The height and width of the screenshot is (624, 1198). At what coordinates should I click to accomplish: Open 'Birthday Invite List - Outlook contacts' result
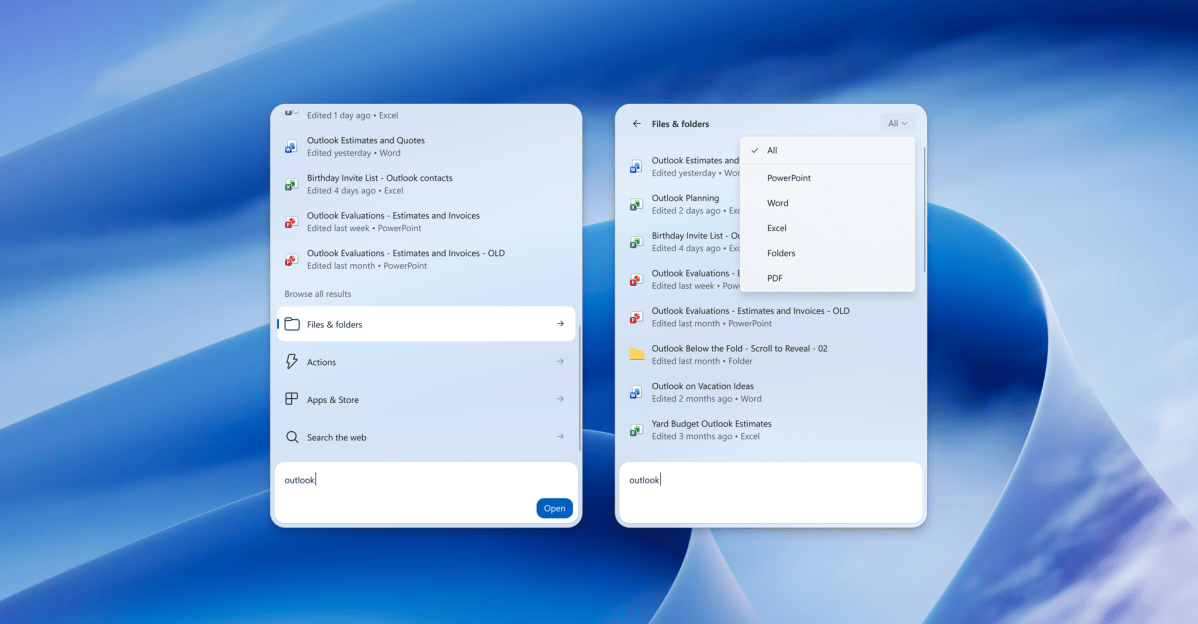coord(426,184)
